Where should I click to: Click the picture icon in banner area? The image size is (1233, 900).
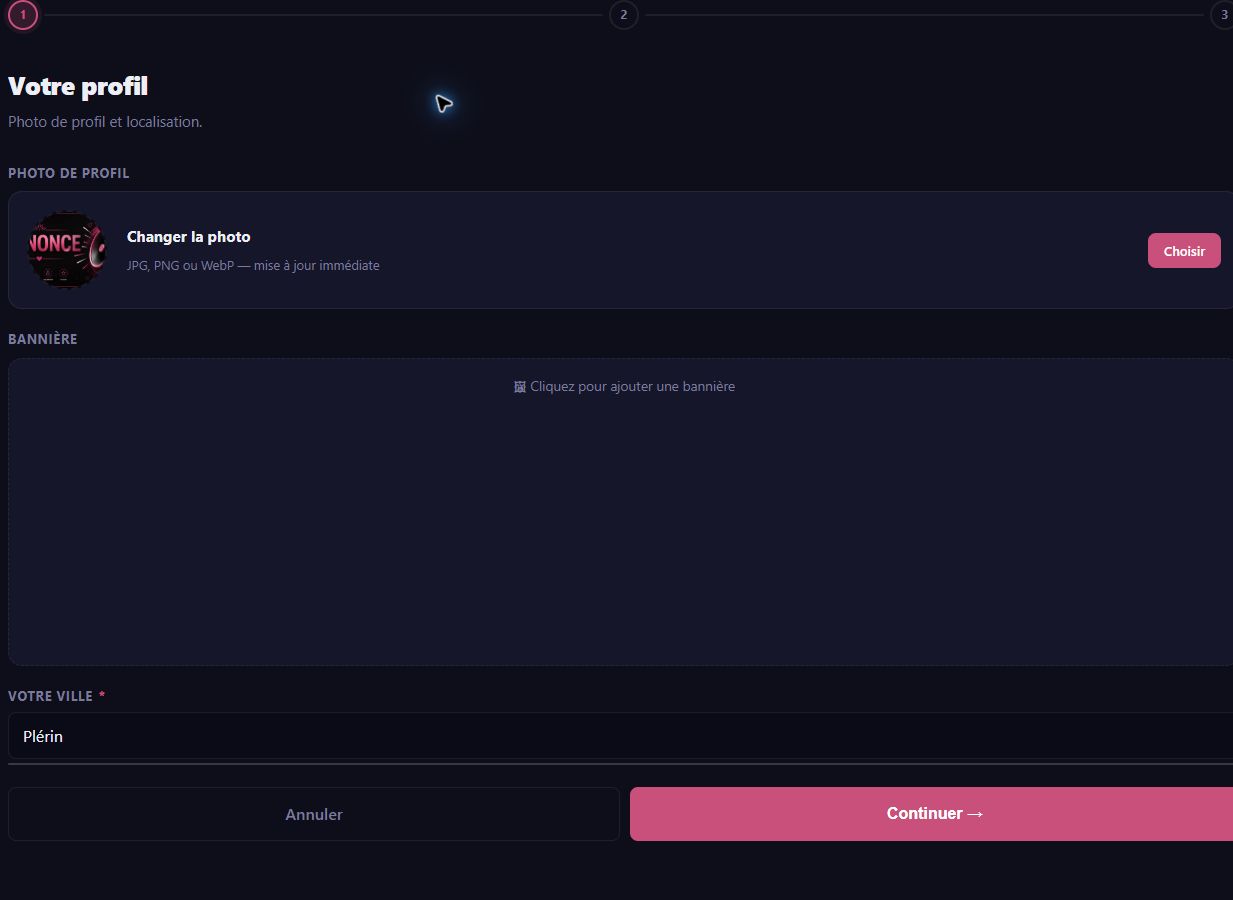click(x=519, y=387)
